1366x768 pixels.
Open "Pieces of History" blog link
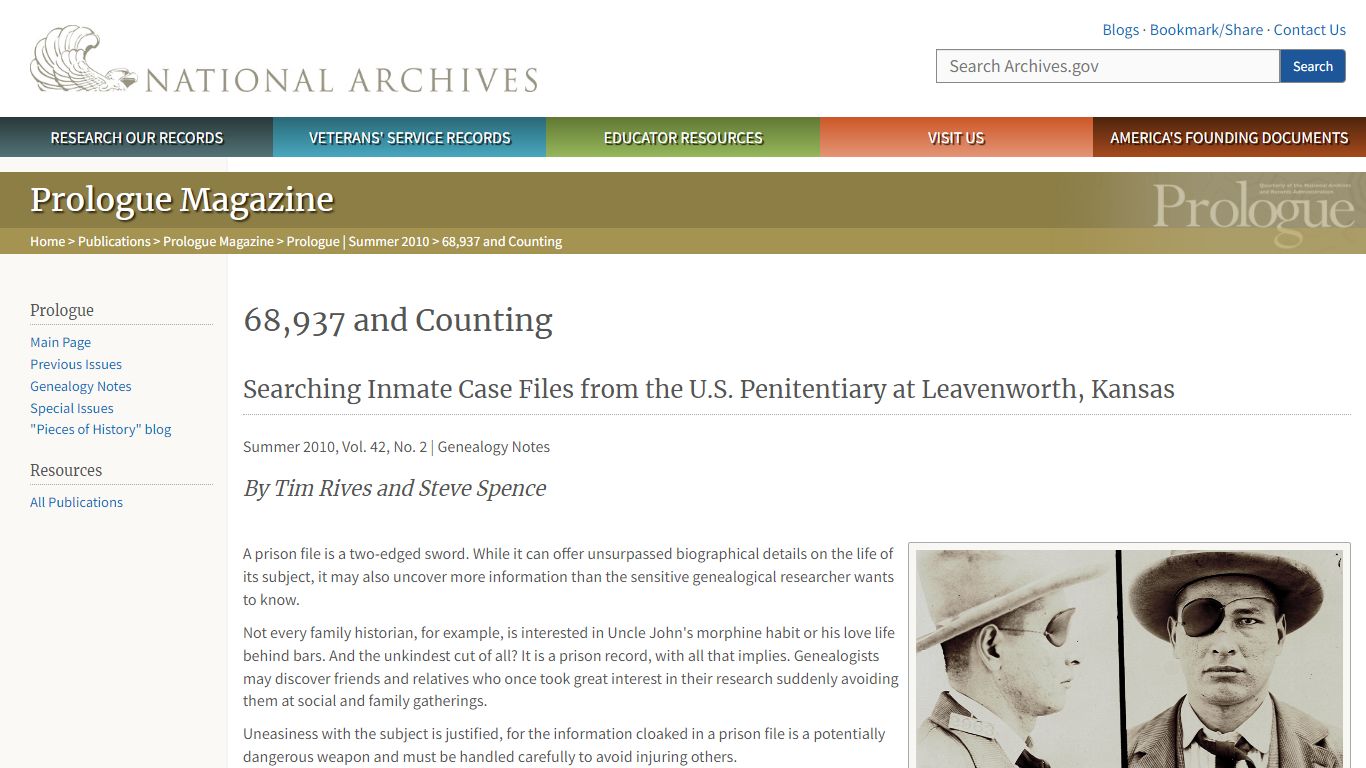coord(101,429)
